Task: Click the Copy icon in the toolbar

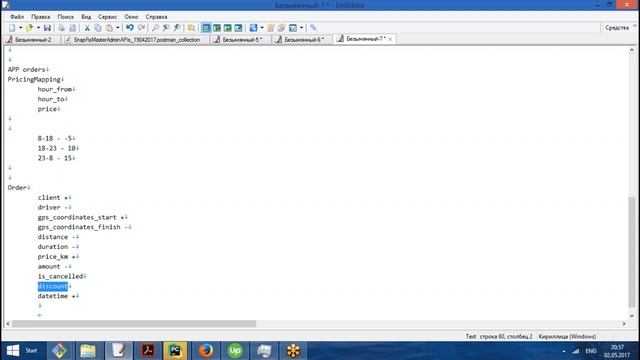Action: click(x=98, y=28)
